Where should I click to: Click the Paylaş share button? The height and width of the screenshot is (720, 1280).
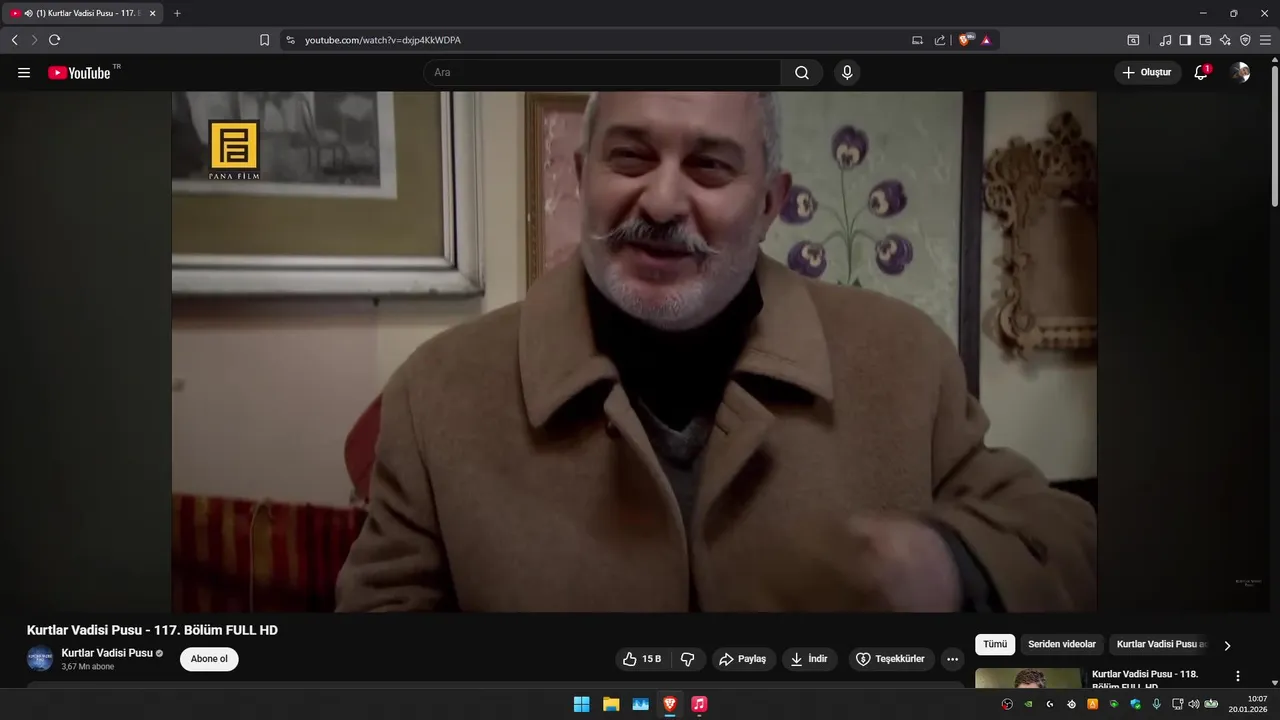tap(743, 659)
